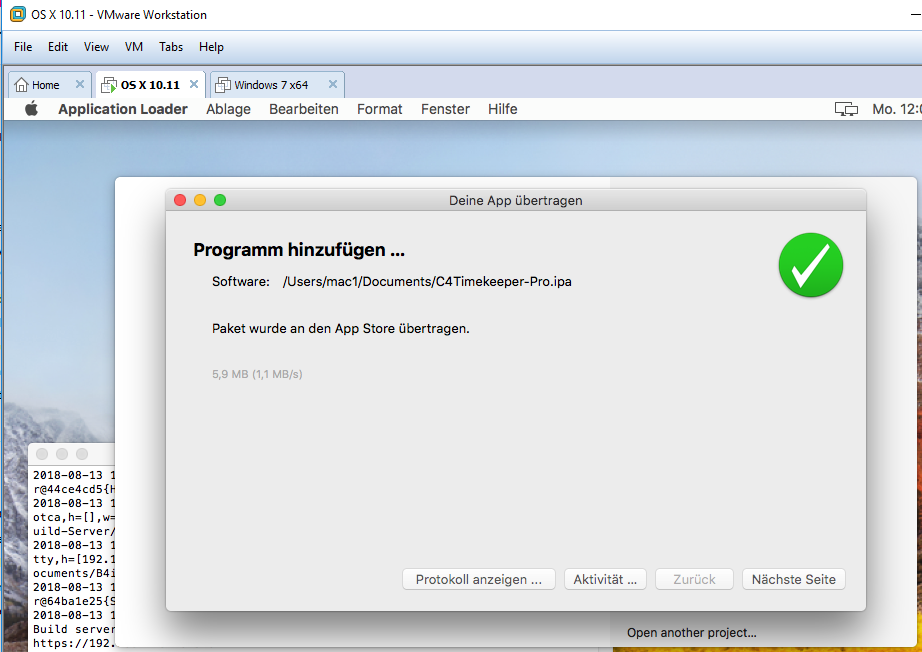Click the green checkmark success icon
The height and width of the screenshot is (652, 922).
point(810,265)
